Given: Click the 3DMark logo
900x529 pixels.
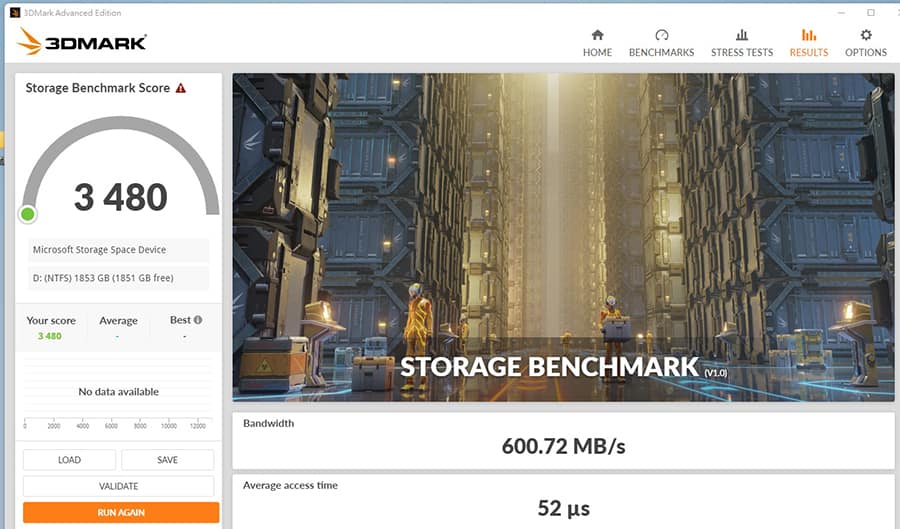Looking at the screenshot, I should [x=82, y=42].
